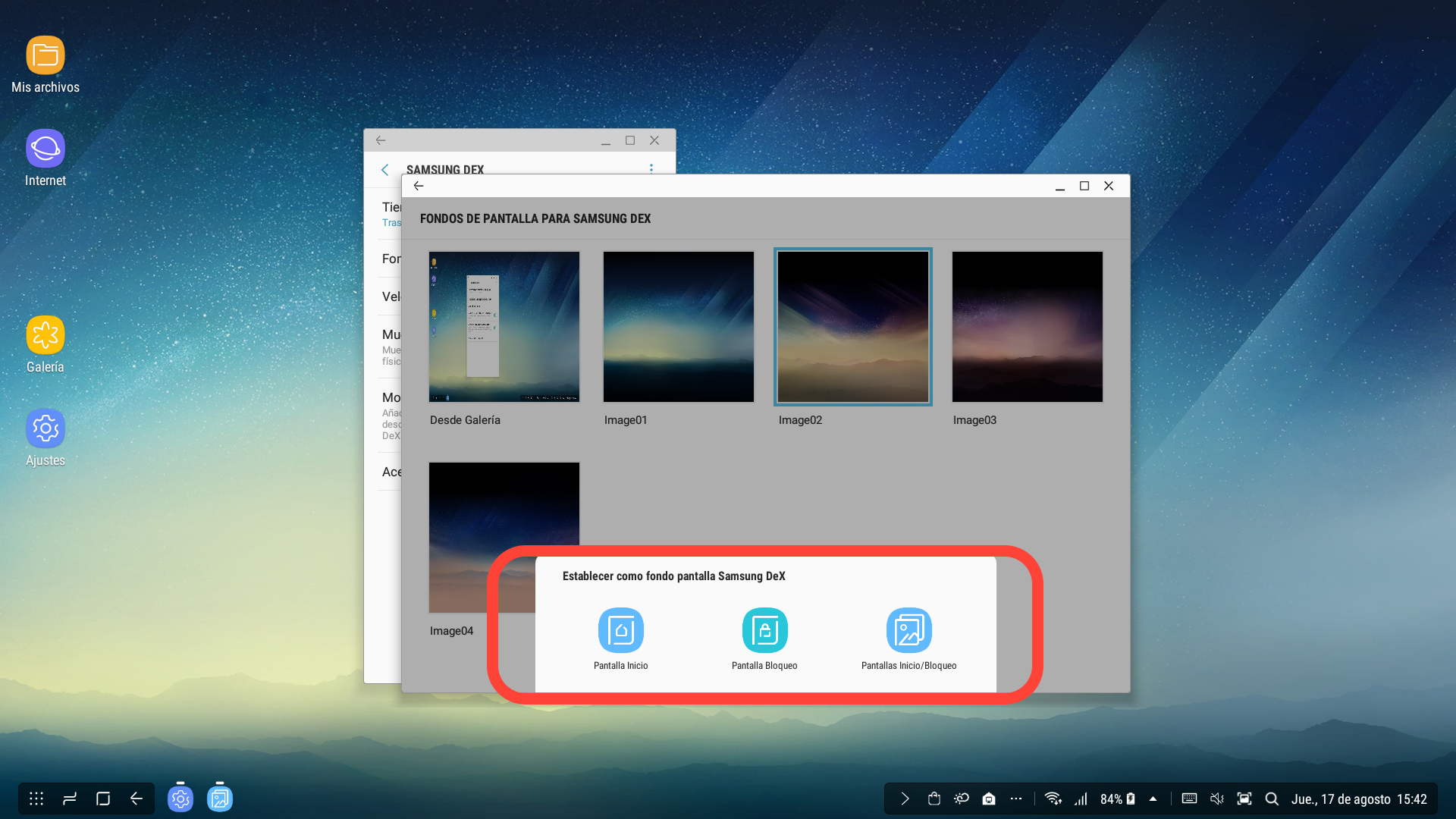Open Ajustes desktop icon
The height and width of the screenshot is (819, 1456).
[45, 438]
